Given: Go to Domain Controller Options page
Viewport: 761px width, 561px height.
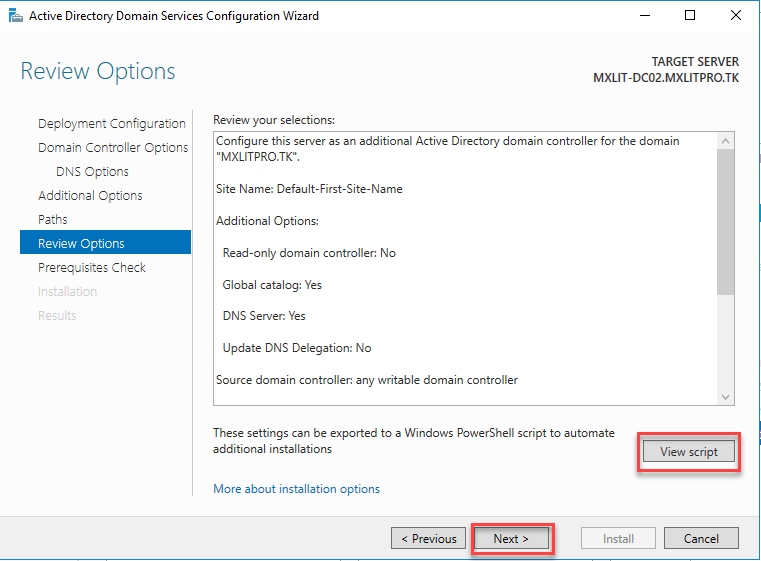Looking at the screenshot, I should tap(112, 148).
